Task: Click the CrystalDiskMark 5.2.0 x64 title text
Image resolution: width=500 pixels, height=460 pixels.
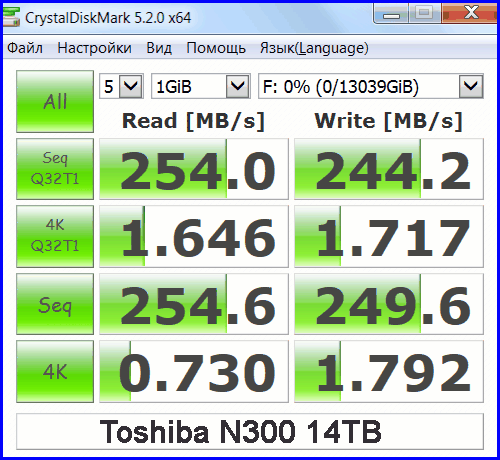Action: 108,18
